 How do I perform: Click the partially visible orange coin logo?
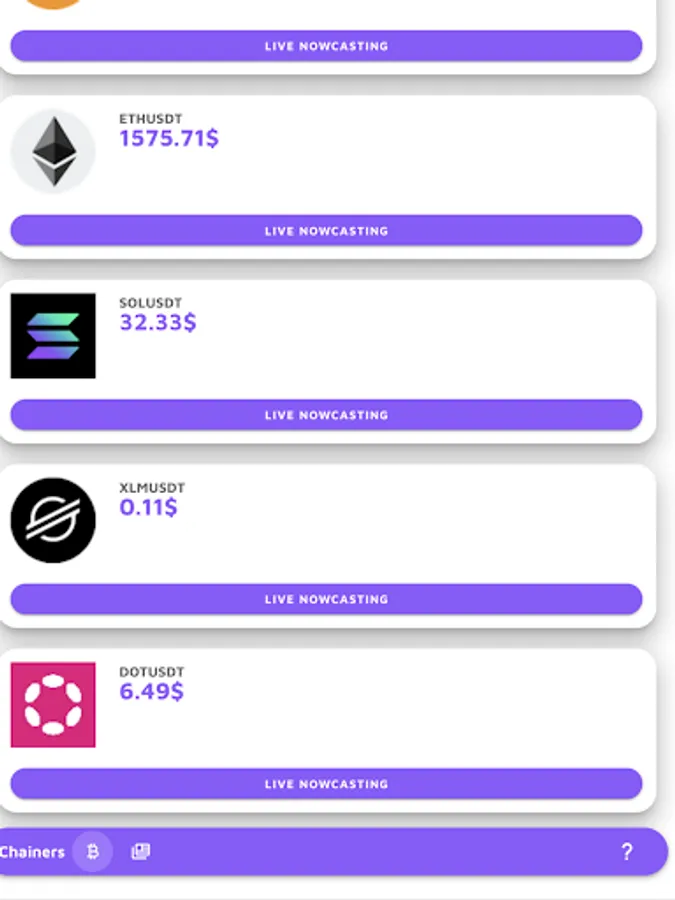pos(53,4)
